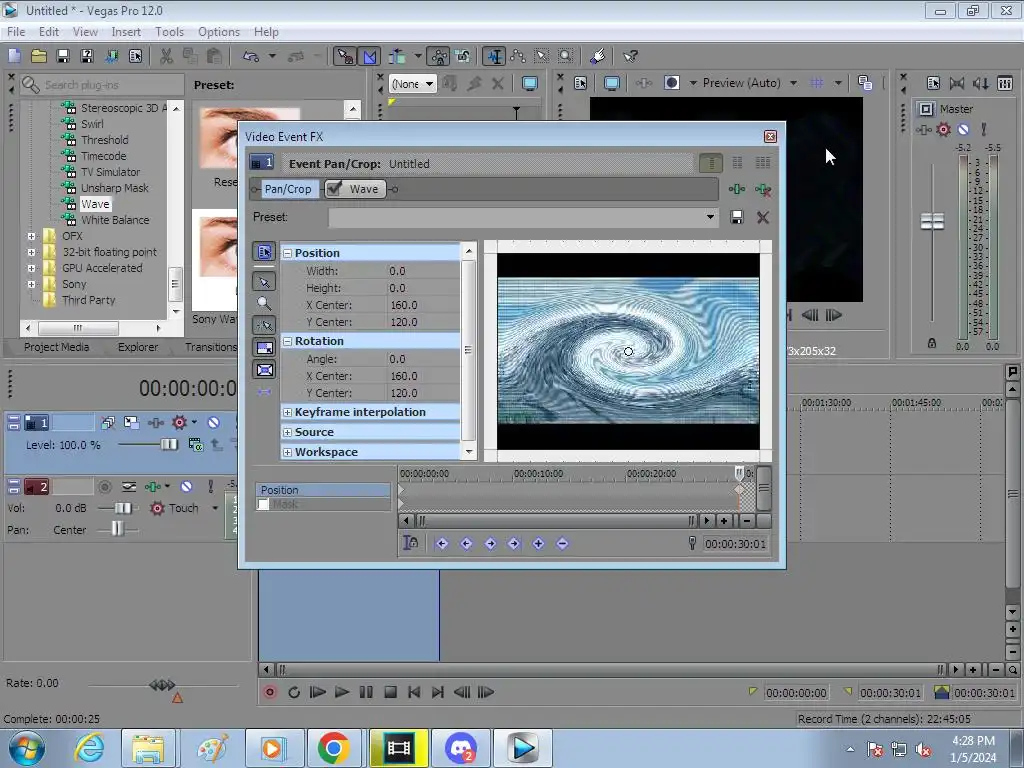The image size is (1024, 768).
Task: Click the Create Keyframe plus button
Action: [538, 543]
